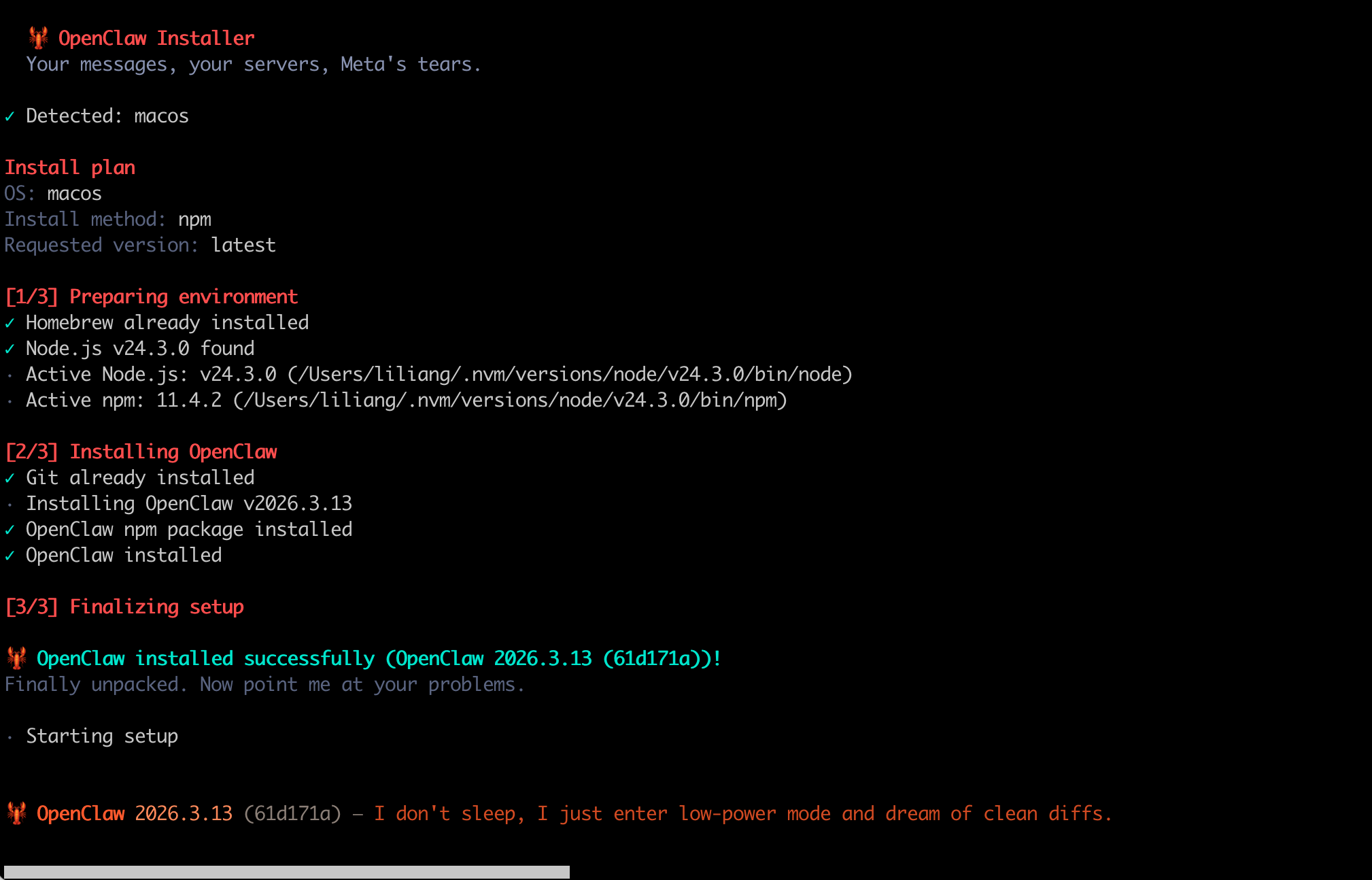This screenshot has width=1372, height=880.
Task: Click checkmark beside Node.js v24.3.0 found
Action: 10,350
